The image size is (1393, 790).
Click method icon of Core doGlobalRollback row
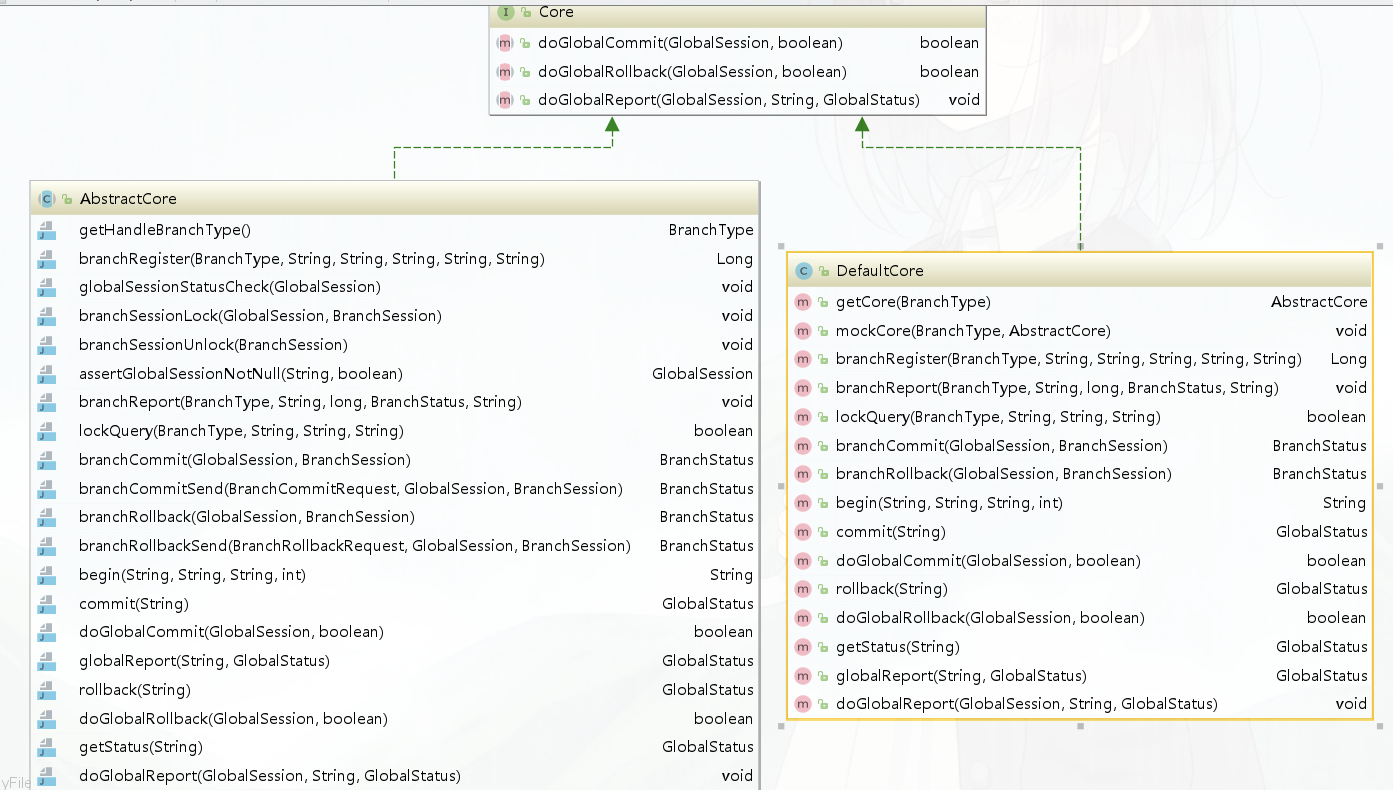pyautogui.click(x=505, y=72)
